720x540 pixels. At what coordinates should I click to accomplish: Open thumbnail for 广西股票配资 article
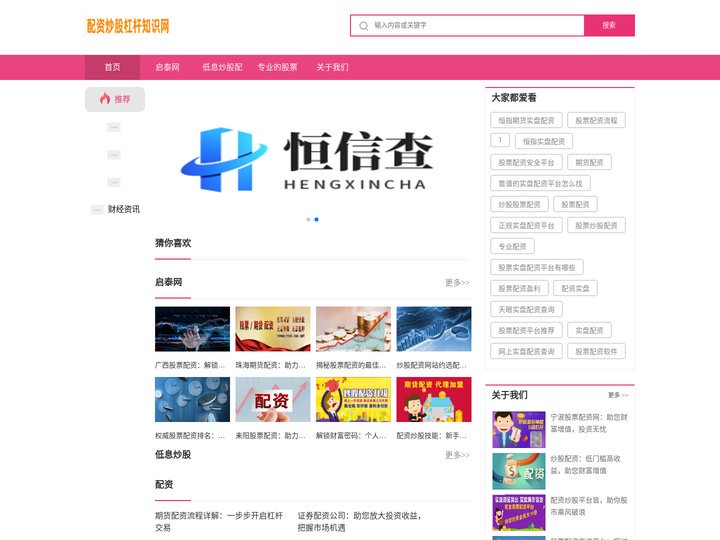pyautogui.click(x=192, y=329)
